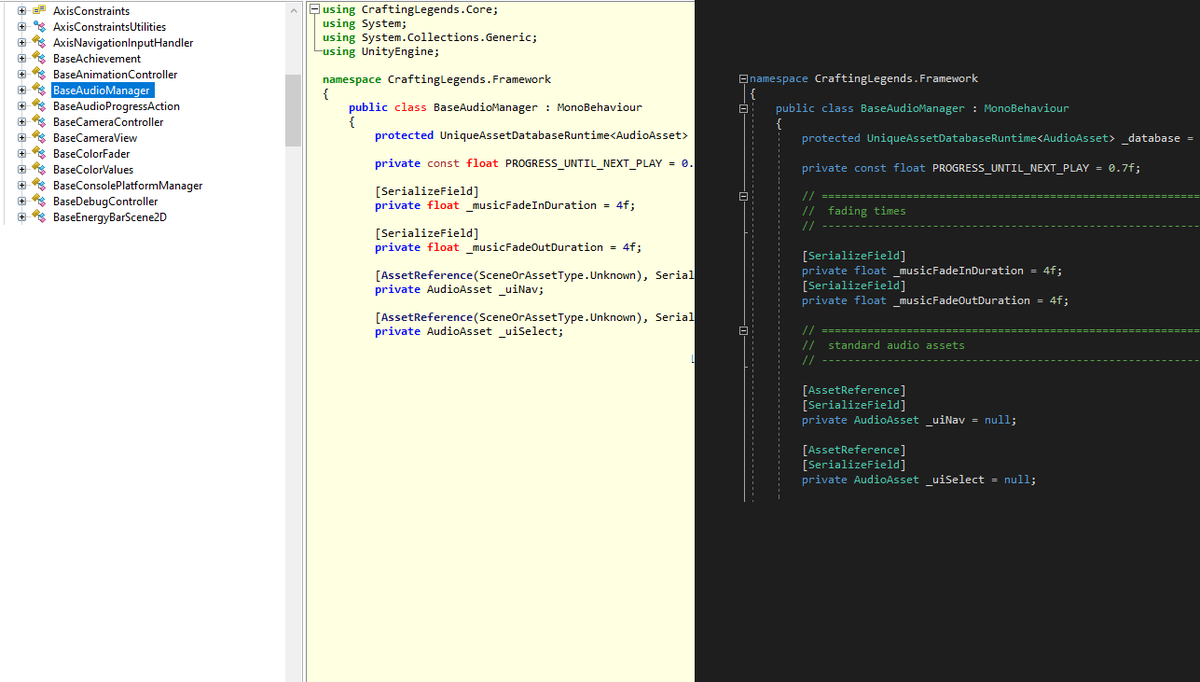Click 'private float _musicFadeInDuration = 4f;' in light panel
Viewport: 1200px width, 682px height.
coord(505,205)
